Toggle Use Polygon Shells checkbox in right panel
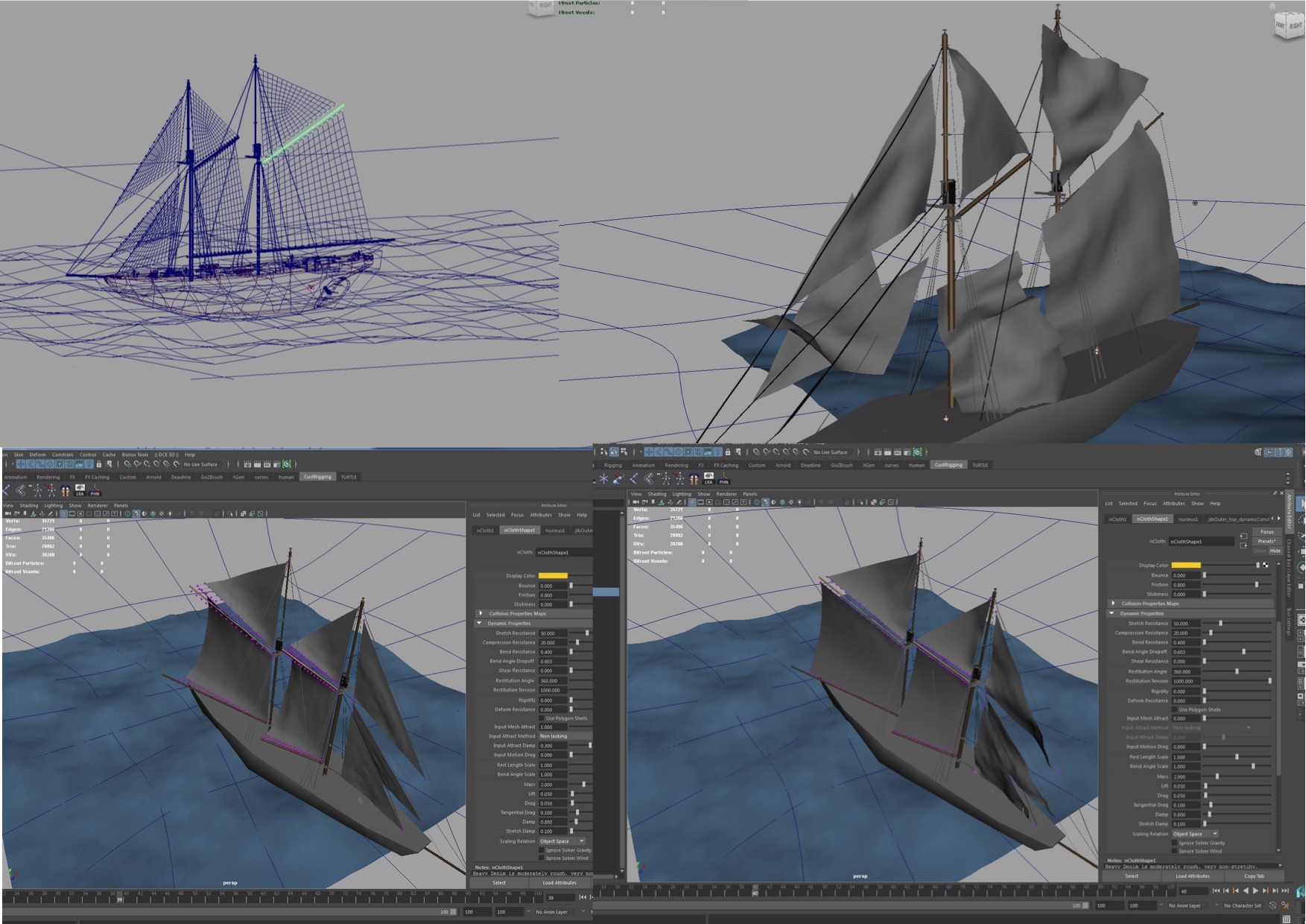The width and height of the screenshot is (1306, 924). coord(1175,709)
